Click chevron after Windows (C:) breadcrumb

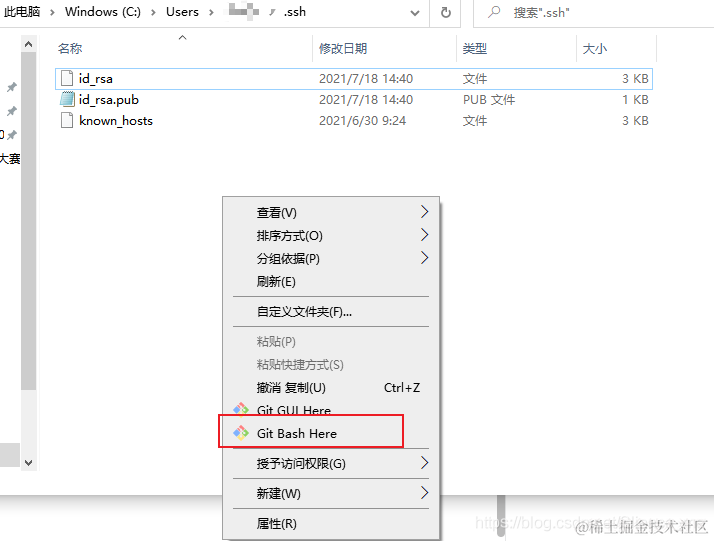153,12
